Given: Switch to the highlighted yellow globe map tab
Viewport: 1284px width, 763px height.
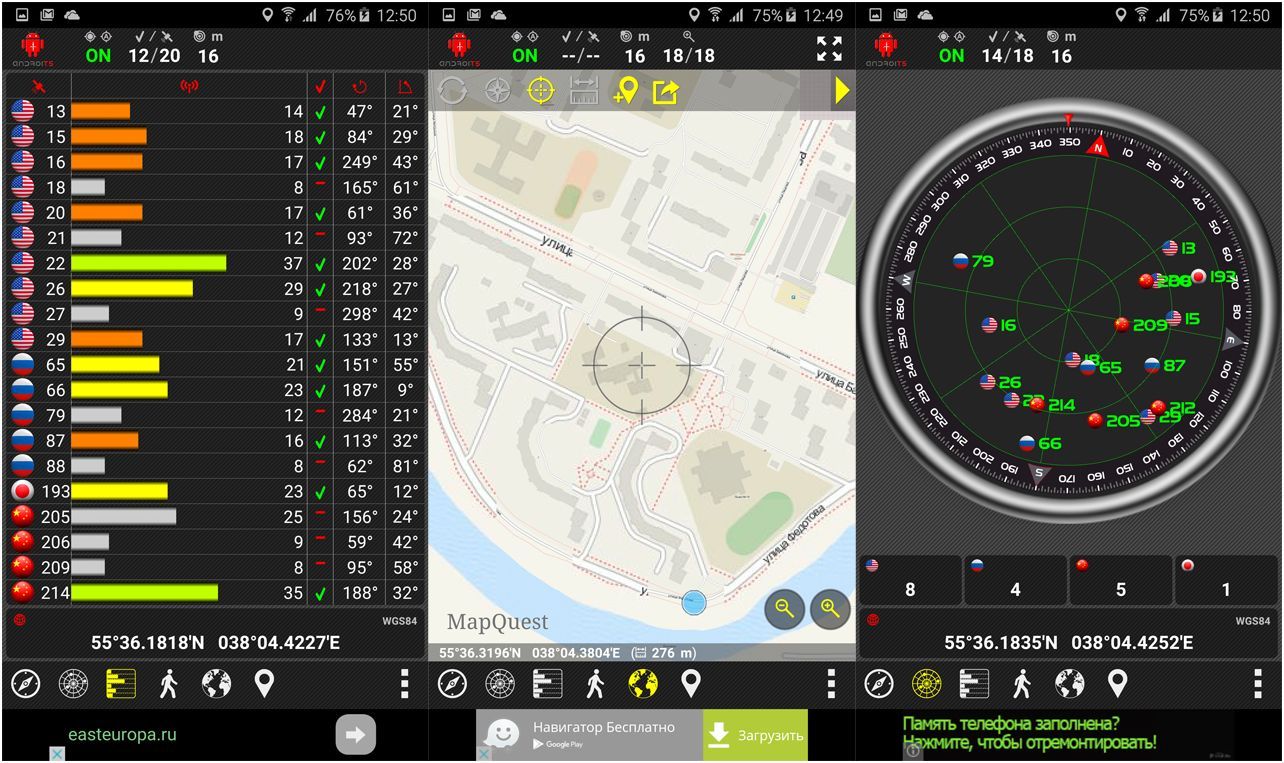Looking at the screenshot, I should tap(642, 684).
